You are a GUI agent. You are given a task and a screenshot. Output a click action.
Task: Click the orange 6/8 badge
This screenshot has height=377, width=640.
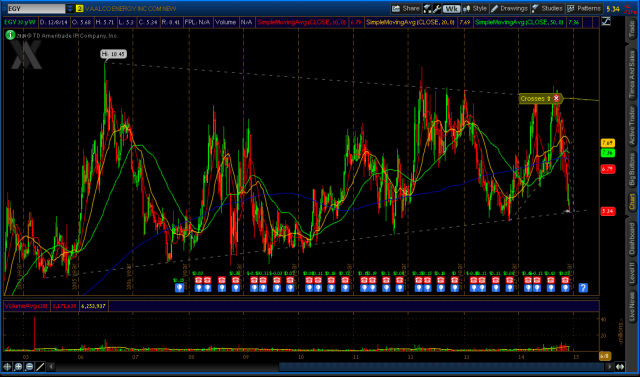[605, 356]
